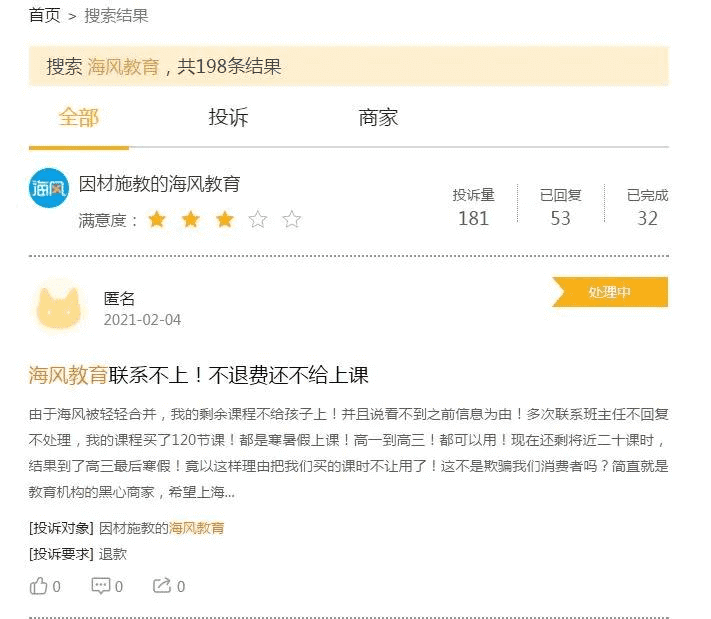Viewport: 711px width, 619px height.
Task: Open complaint title 海风教育联系不上！不退费还不给上课
Action: [x=199, y=375]
